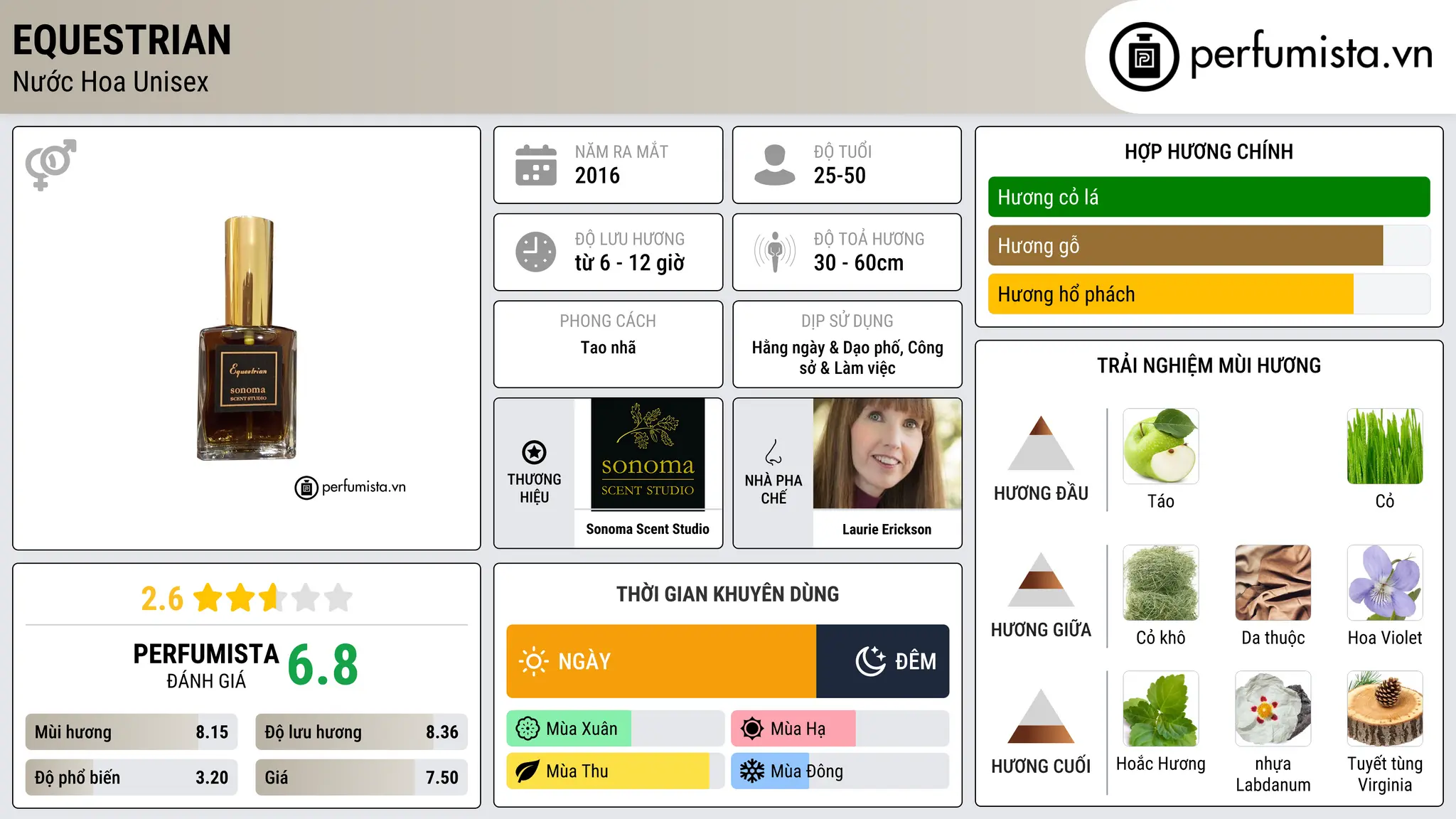Select the sillage icon for Độ toả hương
The image size is (1456, 819).
(774, 252)
